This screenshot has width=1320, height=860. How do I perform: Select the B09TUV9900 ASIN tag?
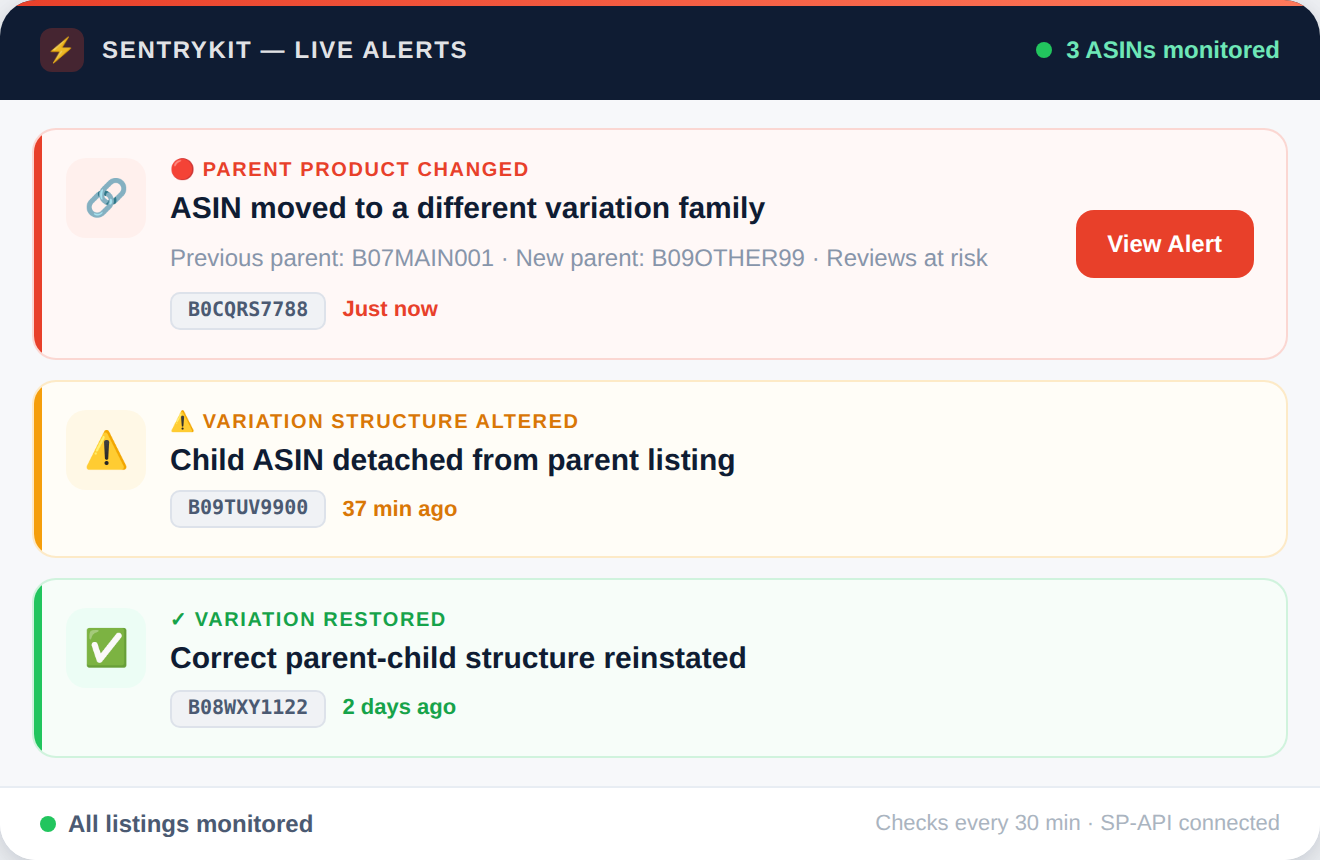[248, 508]
